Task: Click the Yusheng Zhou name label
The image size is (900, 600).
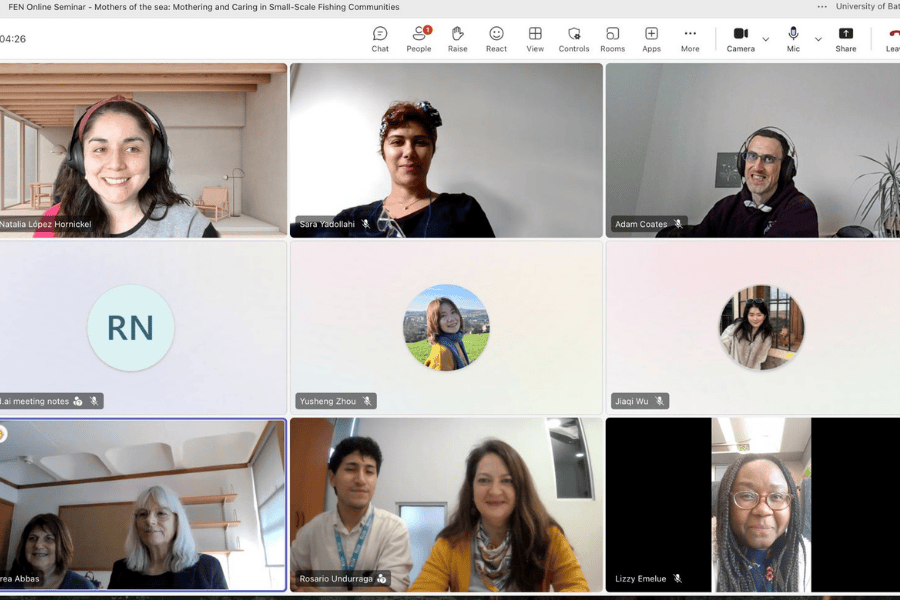Action: click(327, 401)
